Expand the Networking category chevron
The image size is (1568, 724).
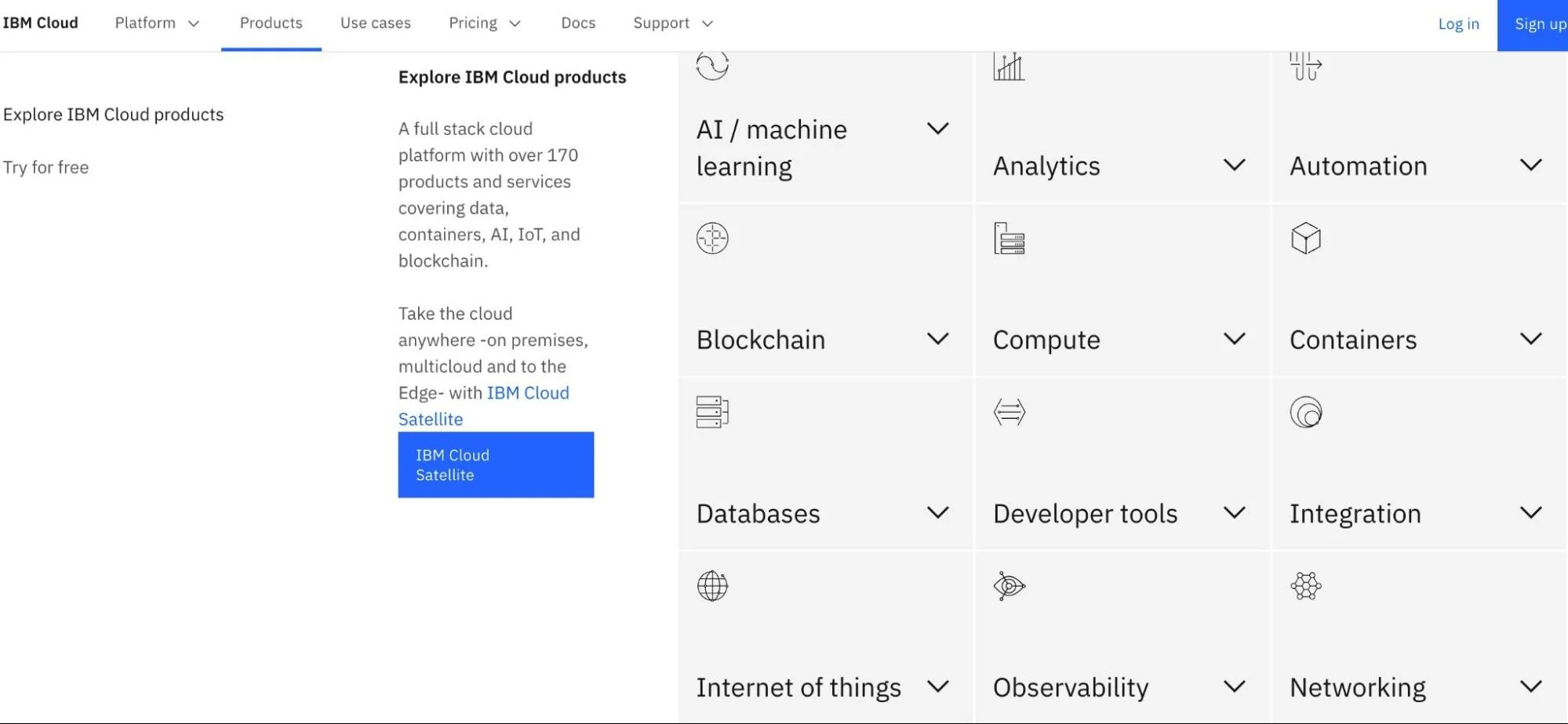click(x=1531, y=687)
